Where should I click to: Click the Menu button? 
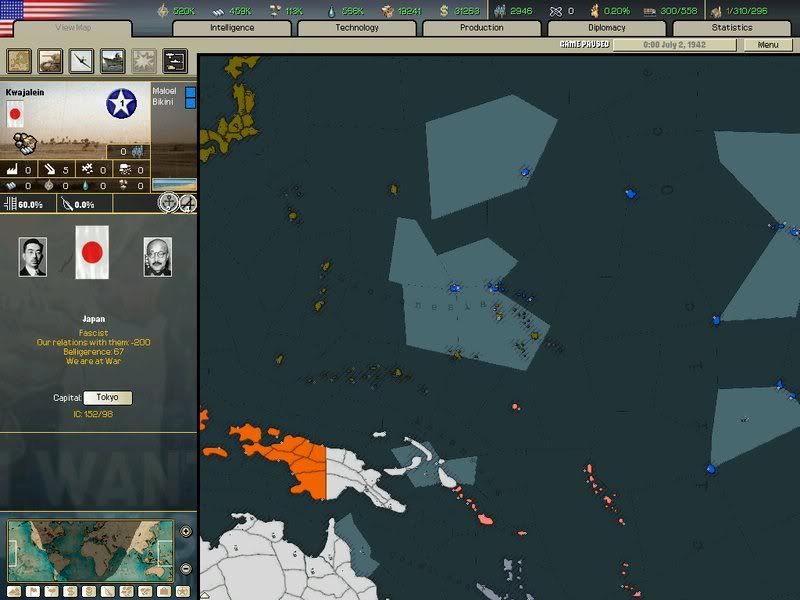767,45
